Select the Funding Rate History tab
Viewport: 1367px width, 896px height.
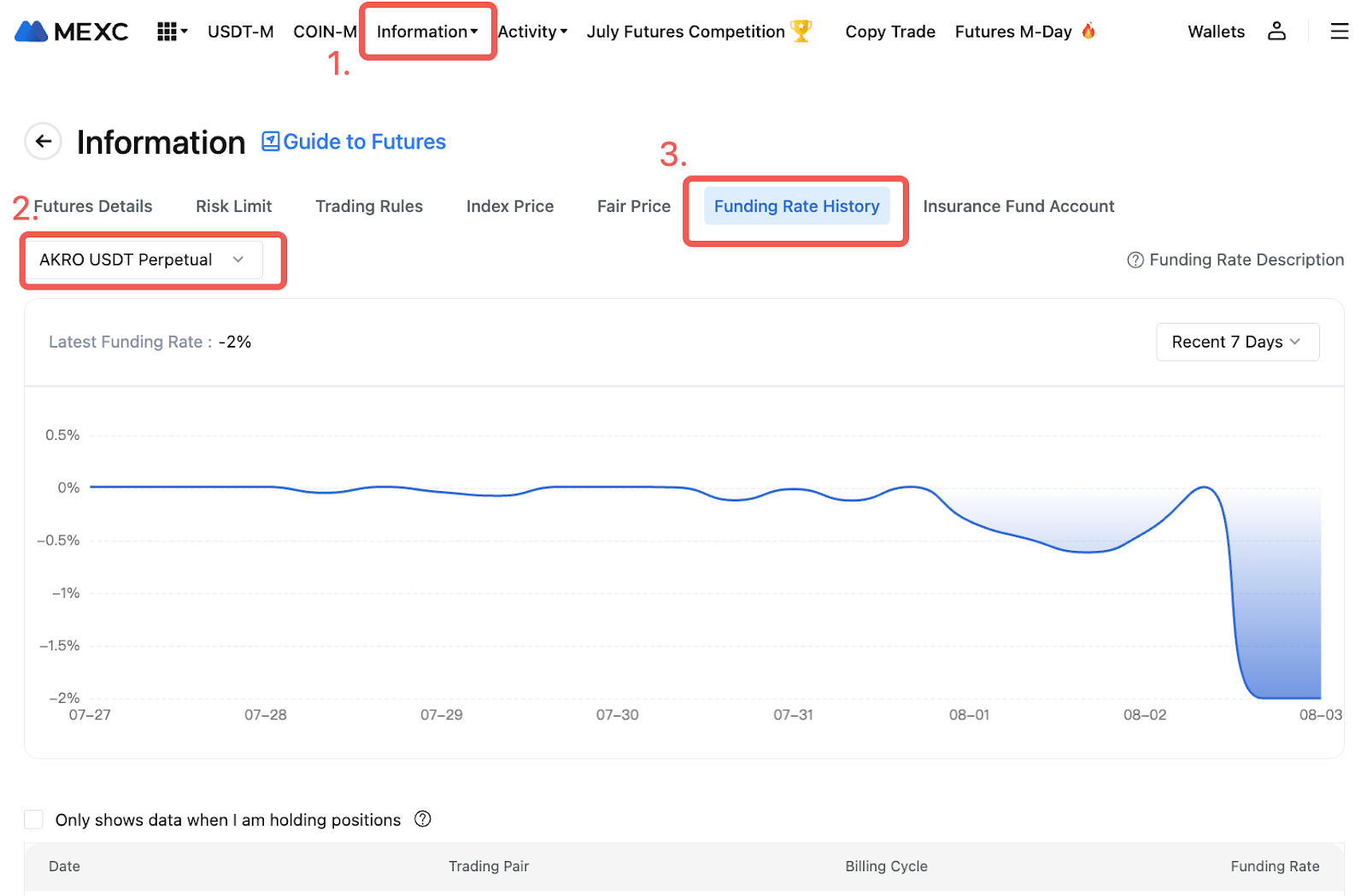click(795, 206)
